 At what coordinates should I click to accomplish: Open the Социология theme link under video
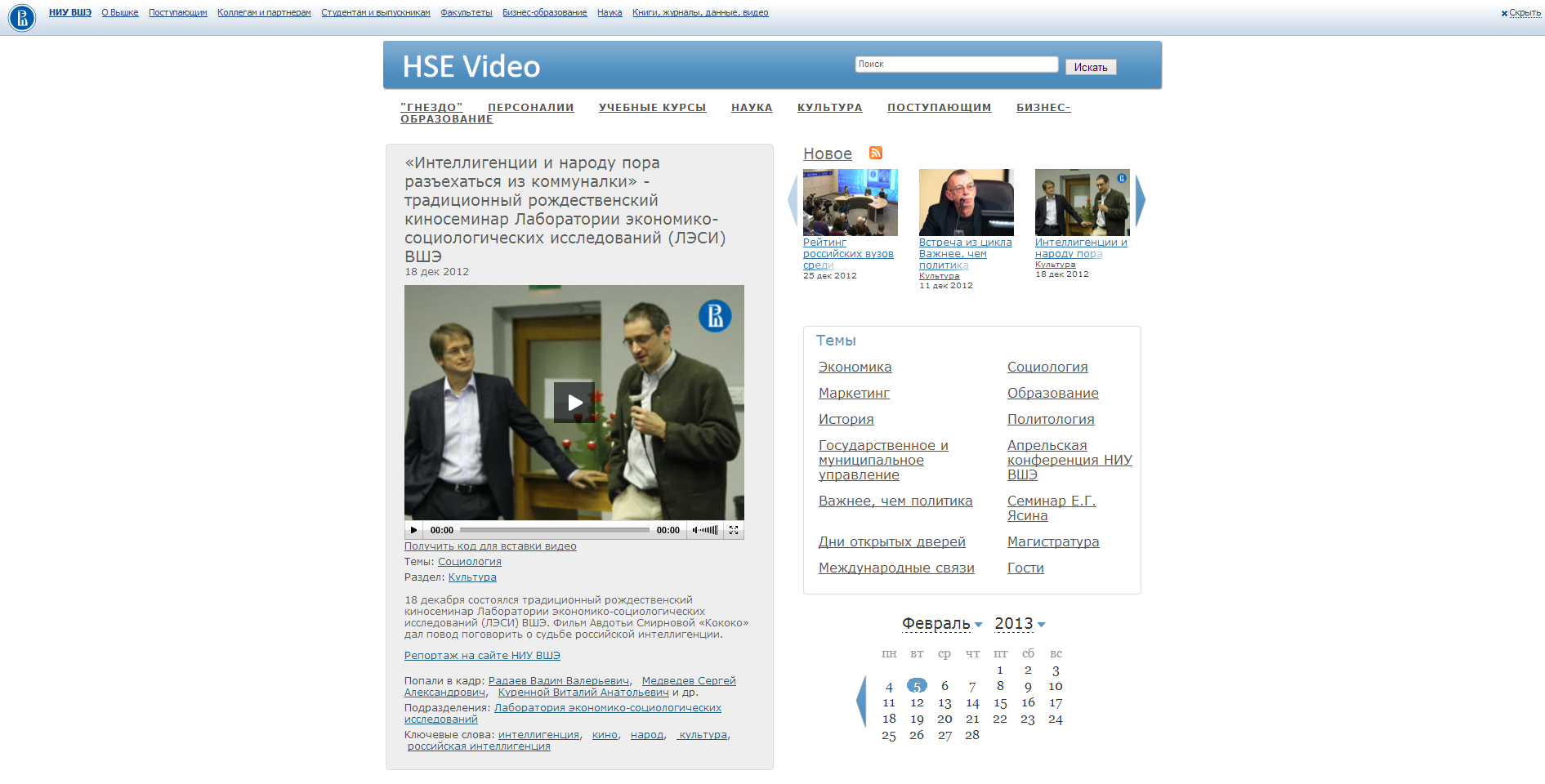click(470, 562)
